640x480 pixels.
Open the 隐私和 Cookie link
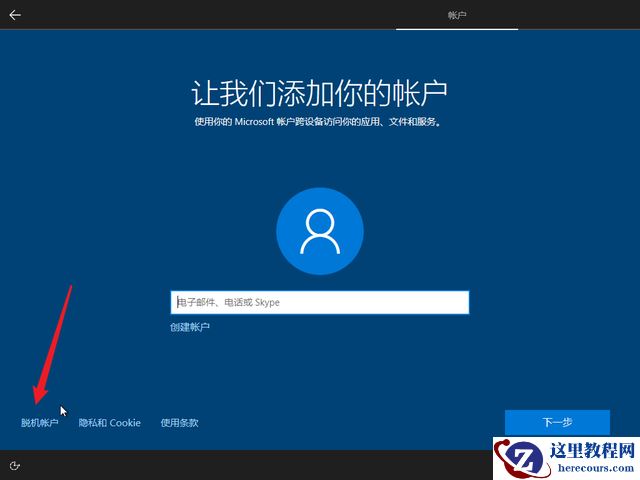(x=109, y=423)
